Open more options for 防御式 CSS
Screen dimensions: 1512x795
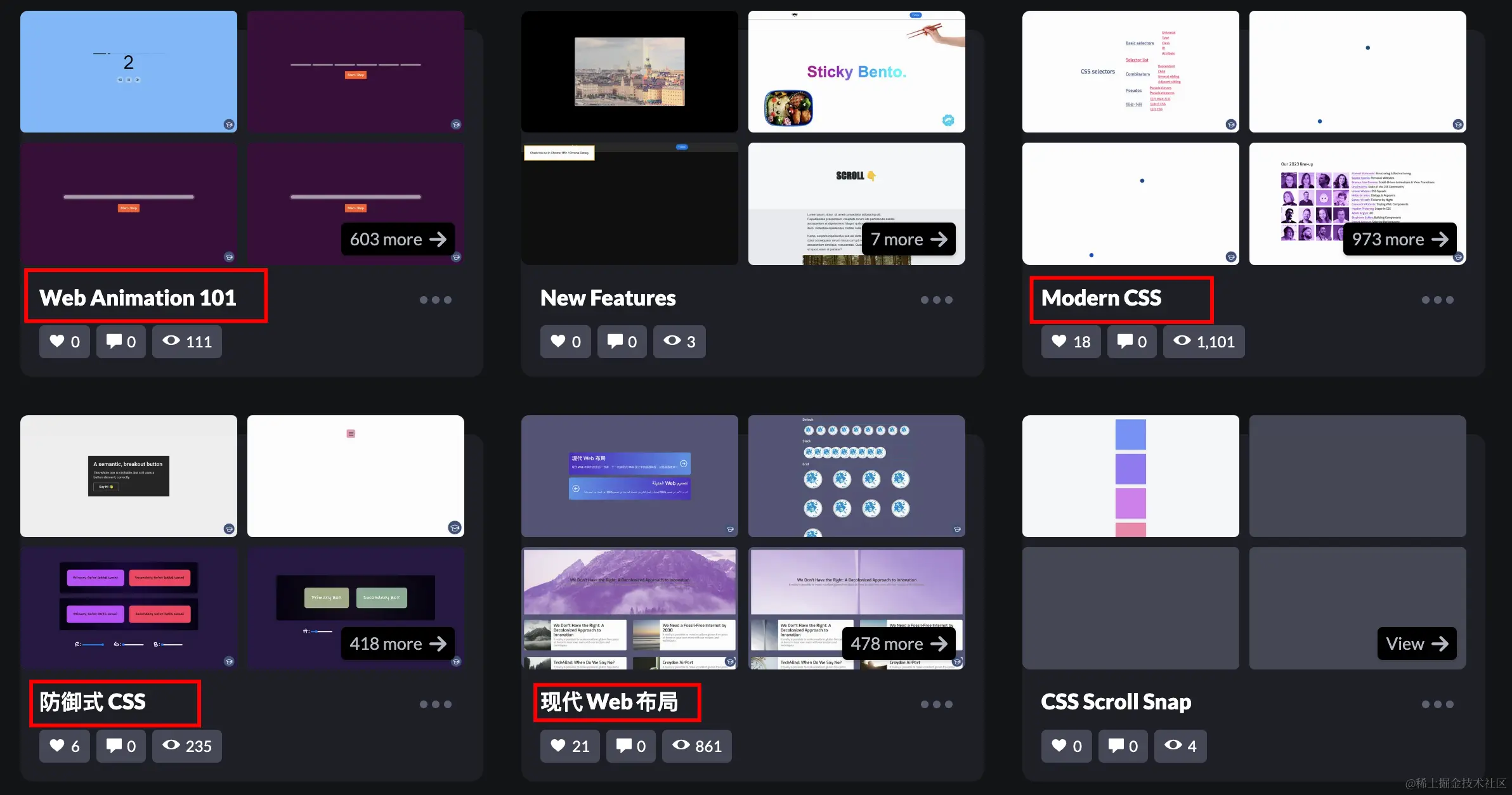click(435, 704)
